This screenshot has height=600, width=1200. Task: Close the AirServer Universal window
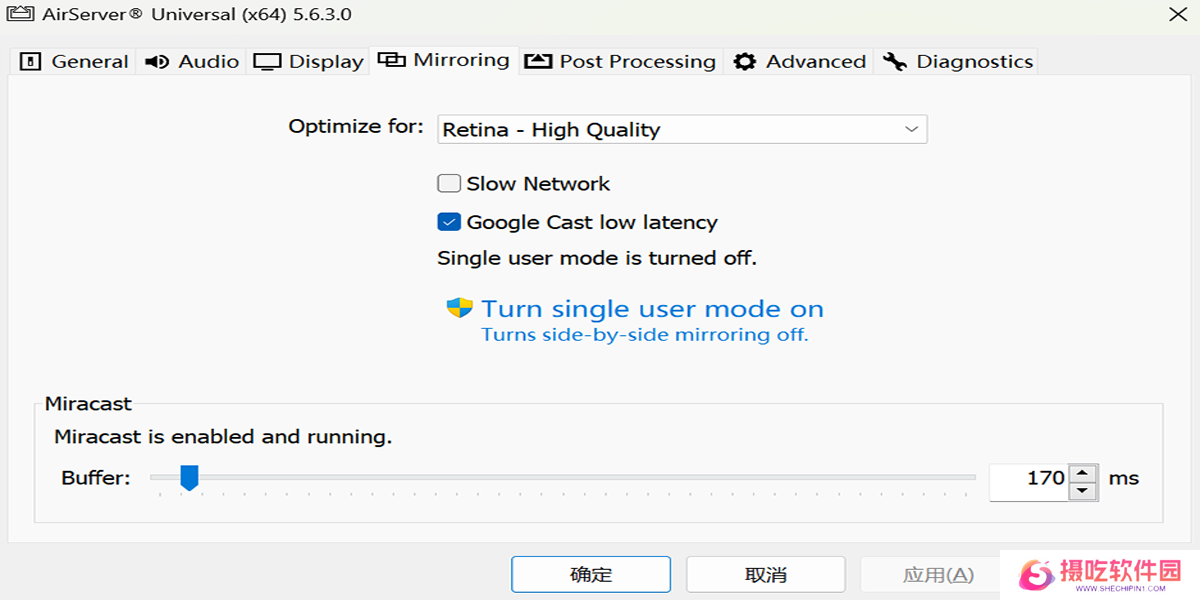click(x=1178, y=15)
